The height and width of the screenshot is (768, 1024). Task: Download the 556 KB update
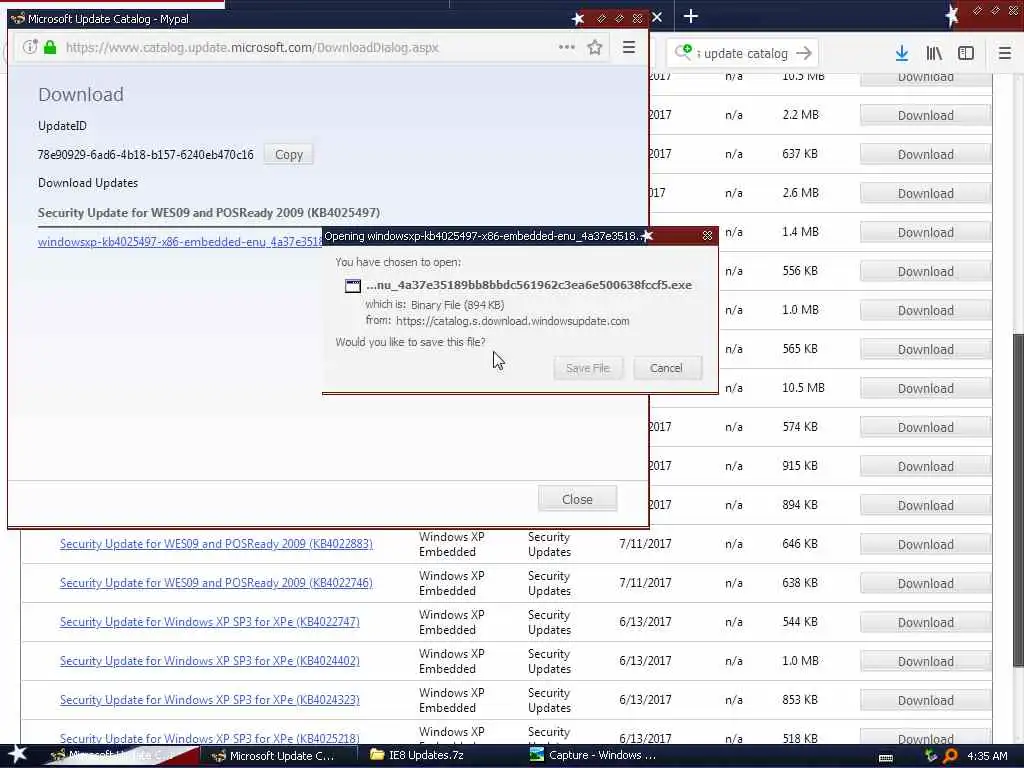coord(925,272)
